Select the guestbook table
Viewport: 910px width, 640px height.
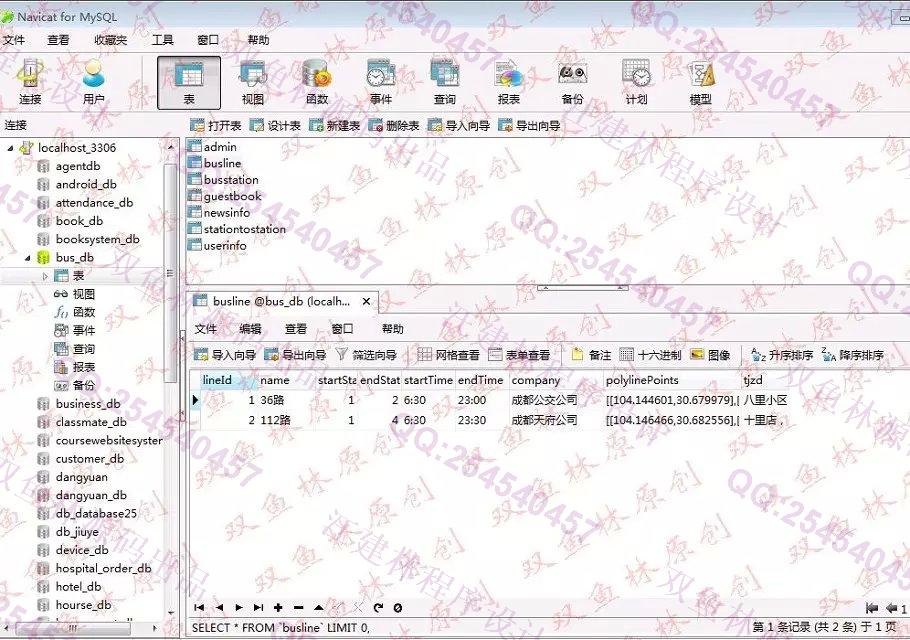225,196
